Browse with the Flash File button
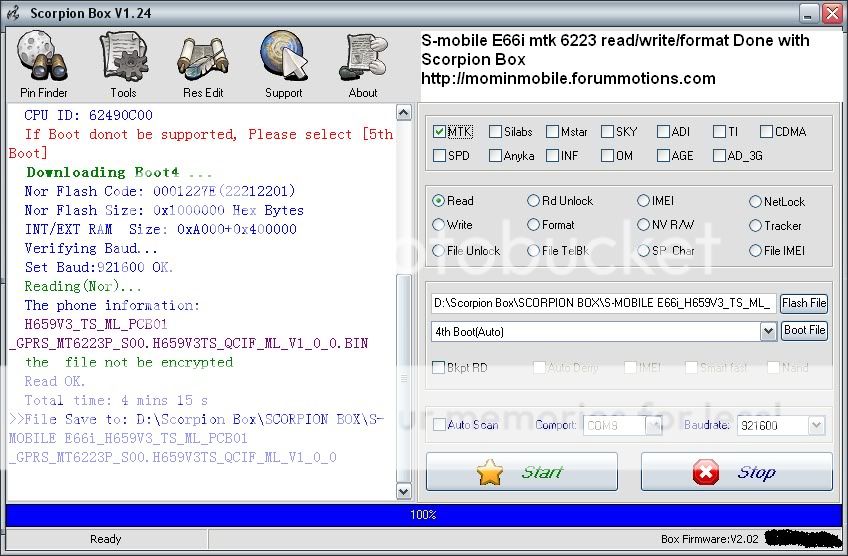This screenshot has height=556, width=848. click(x=804, y=303)
